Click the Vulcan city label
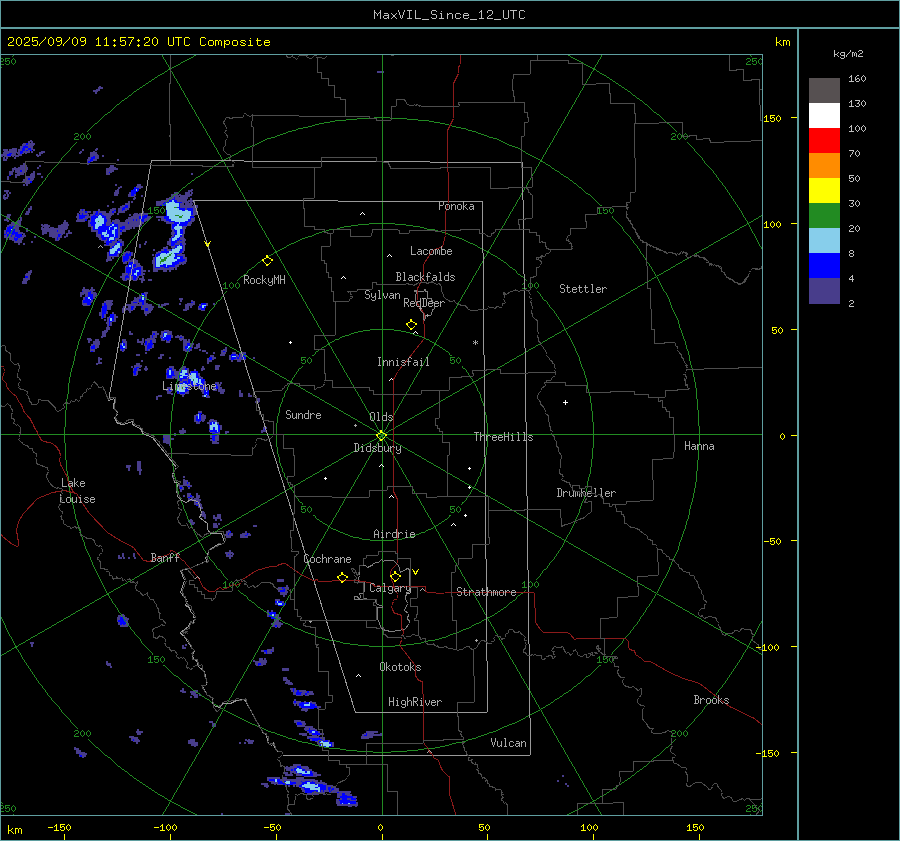This screenshot has height=841, width=900. pos(508,743)
